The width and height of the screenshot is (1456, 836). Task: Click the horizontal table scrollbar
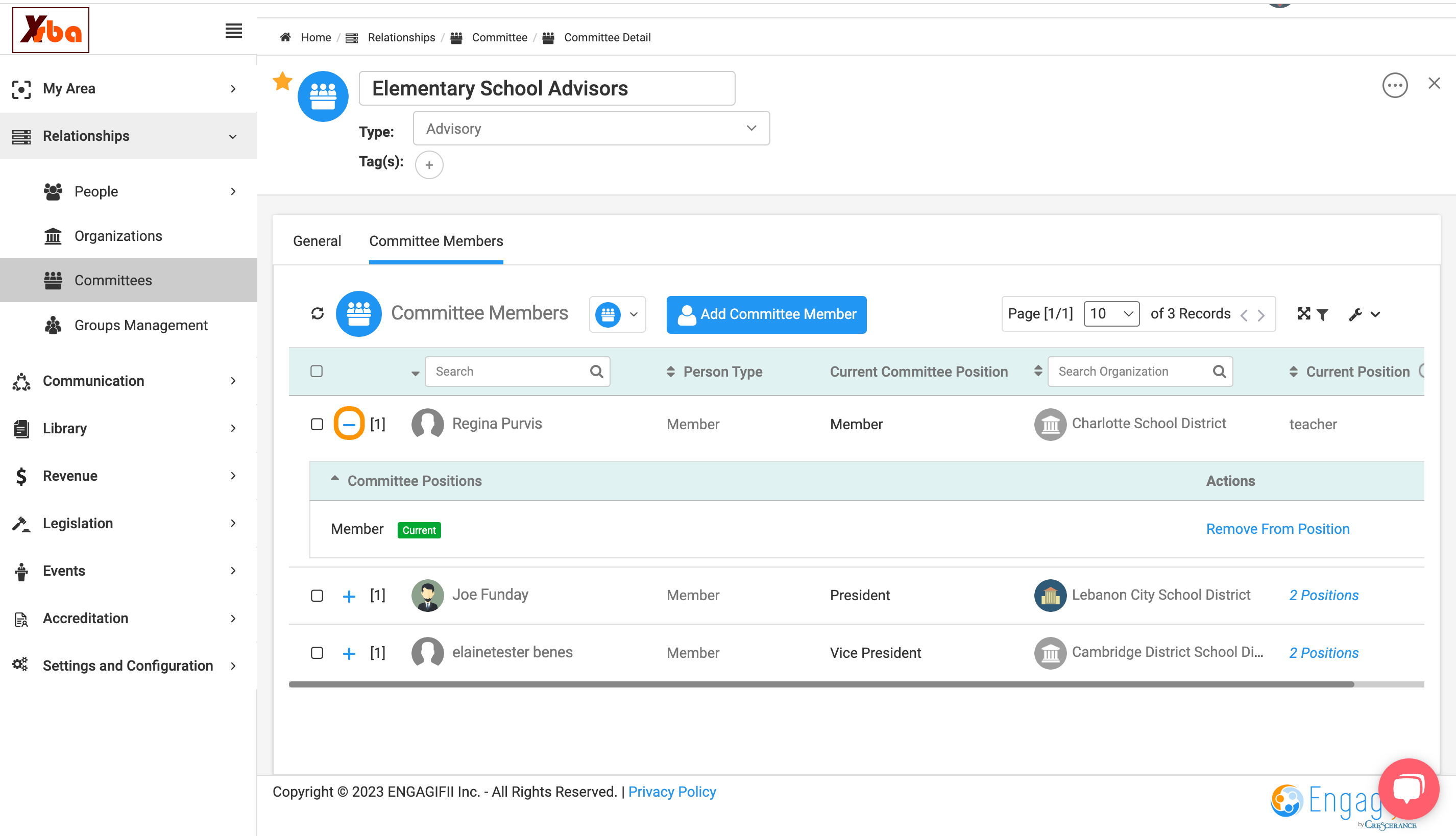821,684
